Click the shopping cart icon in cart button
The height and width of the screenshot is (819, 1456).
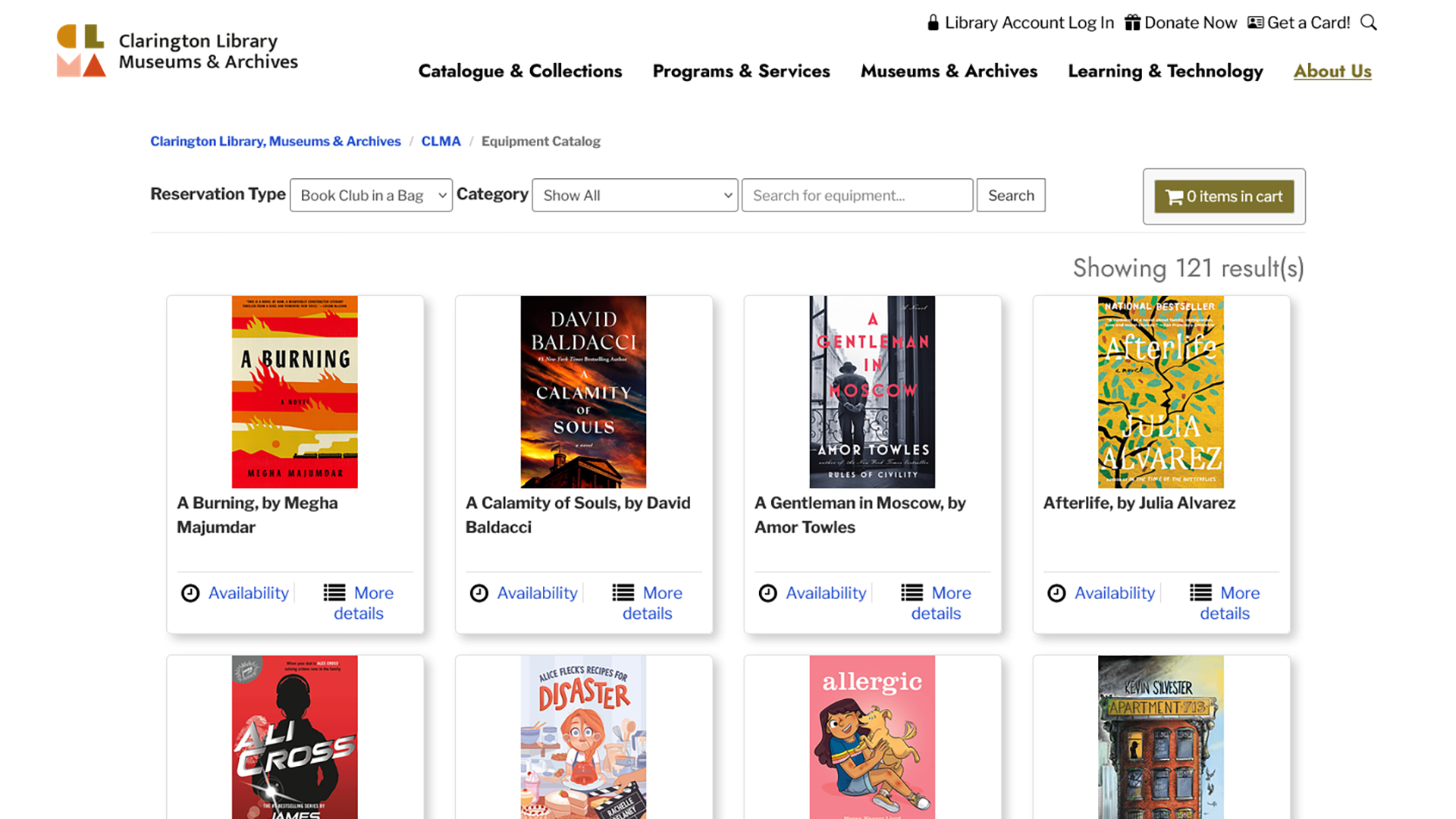tap(1175, 197)
